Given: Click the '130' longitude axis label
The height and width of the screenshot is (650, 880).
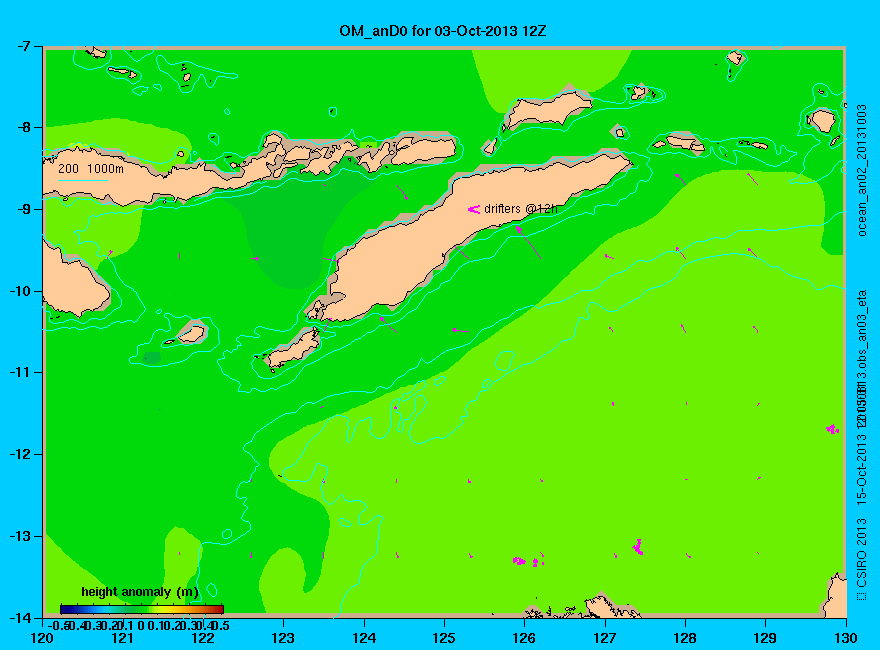Looking at the screenshot, I should pyautogui.click(x=846, y=638).
